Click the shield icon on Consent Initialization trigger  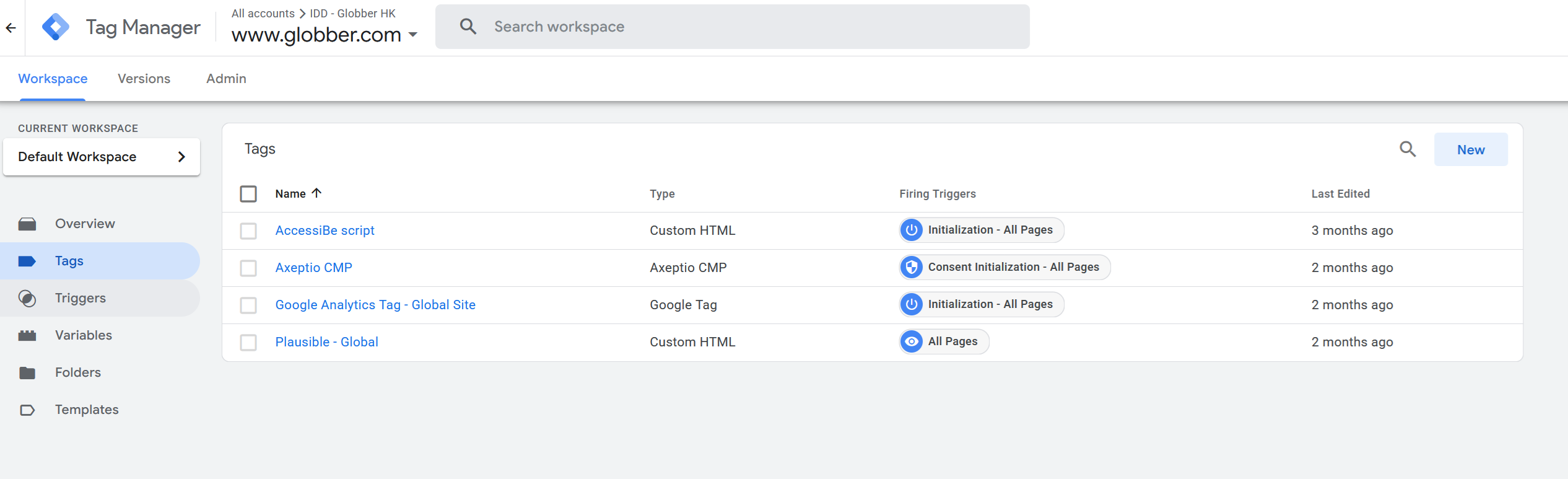(912, 267)
